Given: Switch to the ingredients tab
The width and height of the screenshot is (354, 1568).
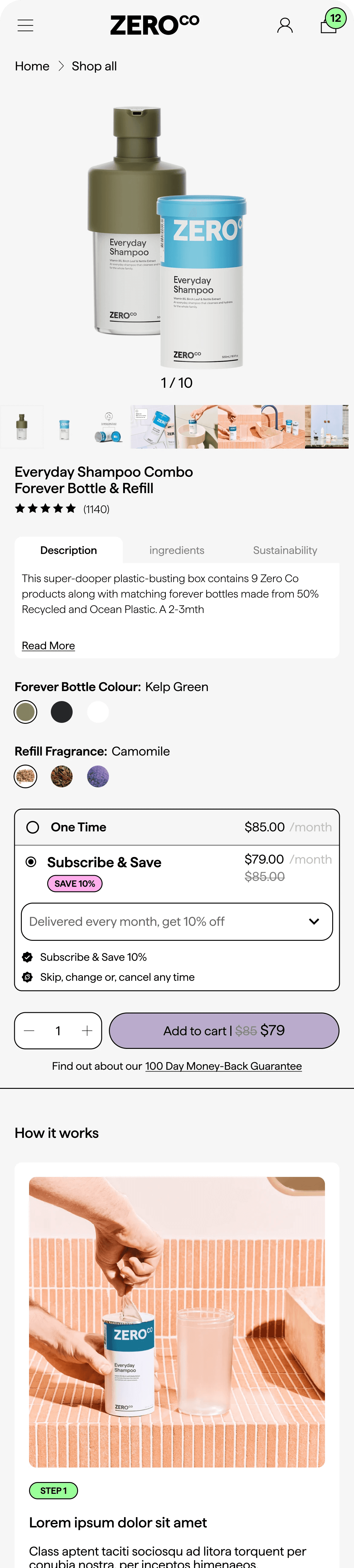Looking at the screenshot, I should [x=176, y=550].
